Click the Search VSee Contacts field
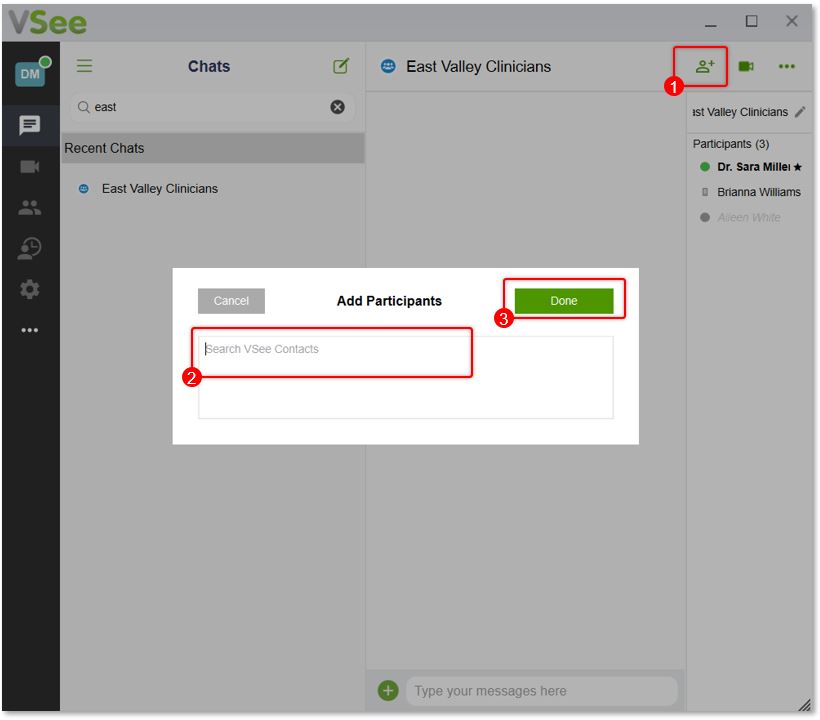The image size is (820, 720). [x=405, y=378]
